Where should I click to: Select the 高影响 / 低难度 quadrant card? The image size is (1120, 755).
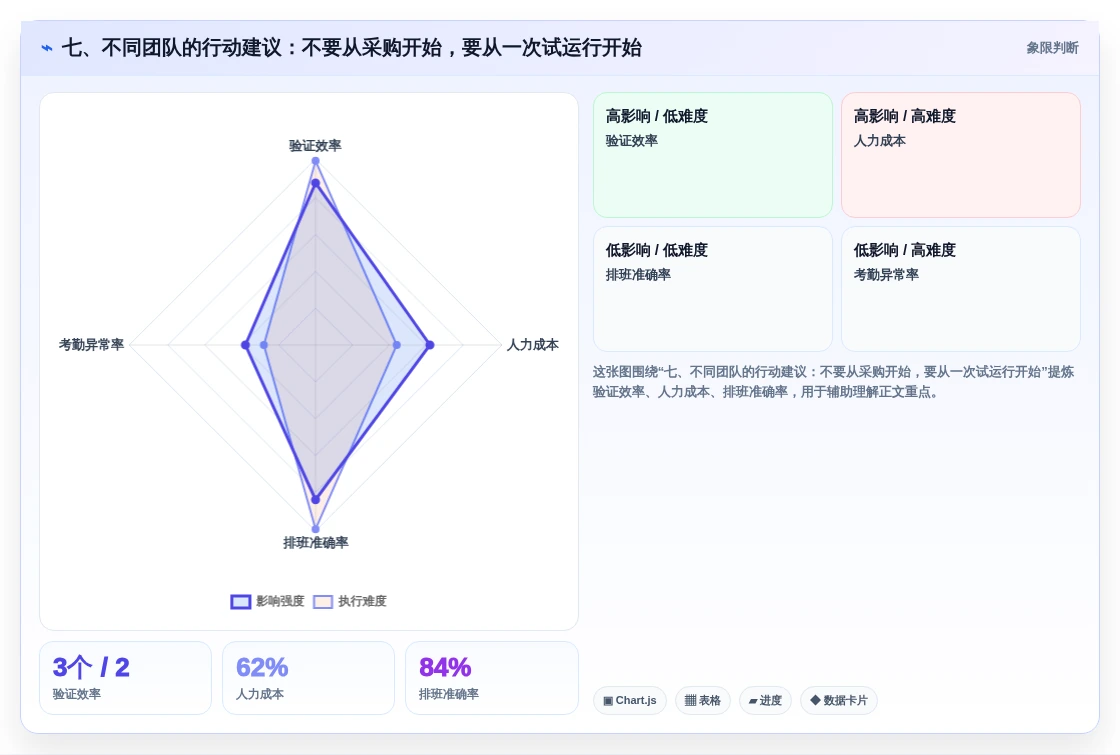pyautogui.click(x=713, y=155)
